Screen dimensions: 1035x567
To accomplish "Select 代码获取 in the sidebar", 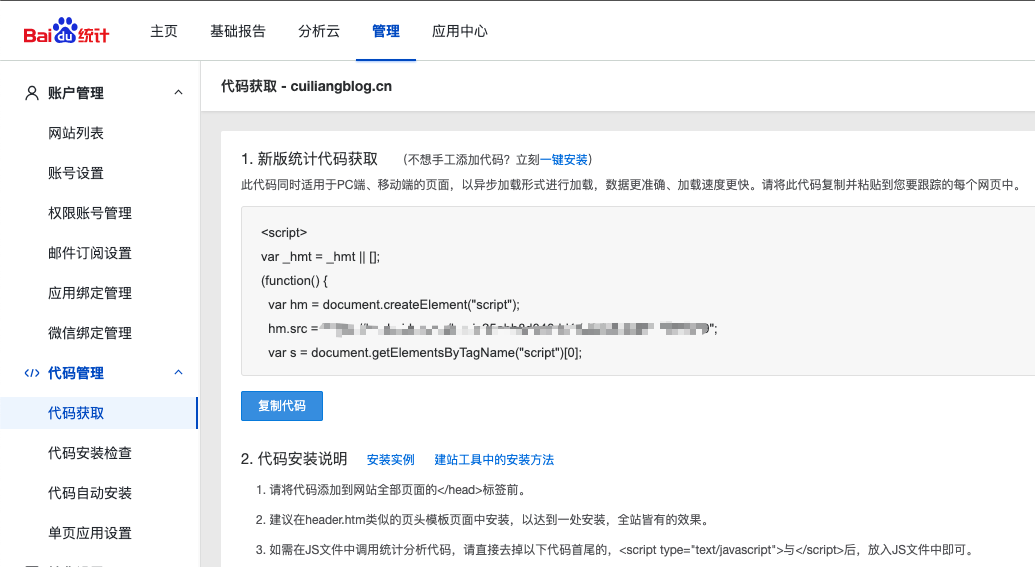I will (98, 413).
